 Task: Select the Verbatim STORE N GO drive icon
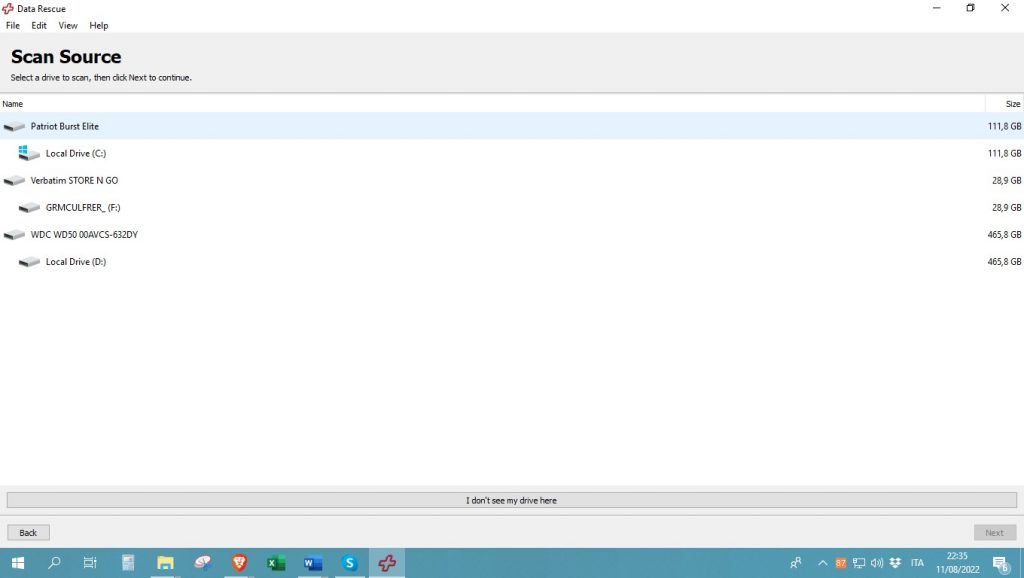pos(14,181)
